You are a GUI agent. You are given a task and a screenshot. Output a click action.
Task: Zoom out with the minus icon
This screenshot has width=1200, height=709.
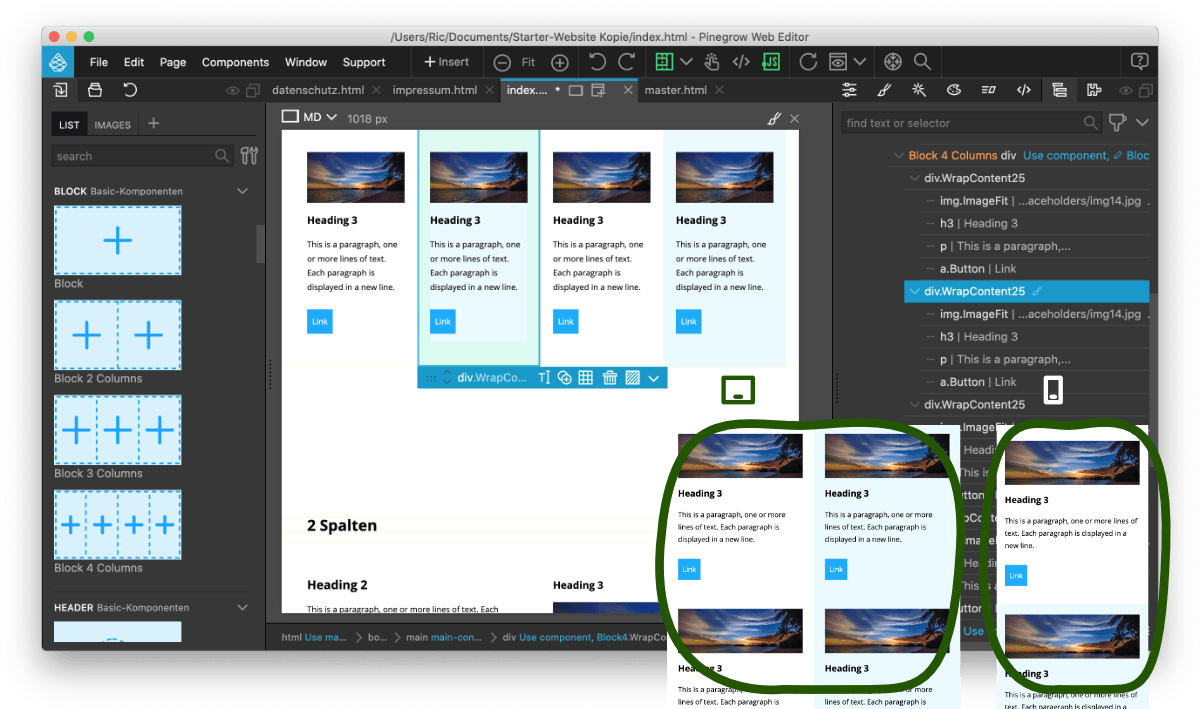(x=502, y=62)
